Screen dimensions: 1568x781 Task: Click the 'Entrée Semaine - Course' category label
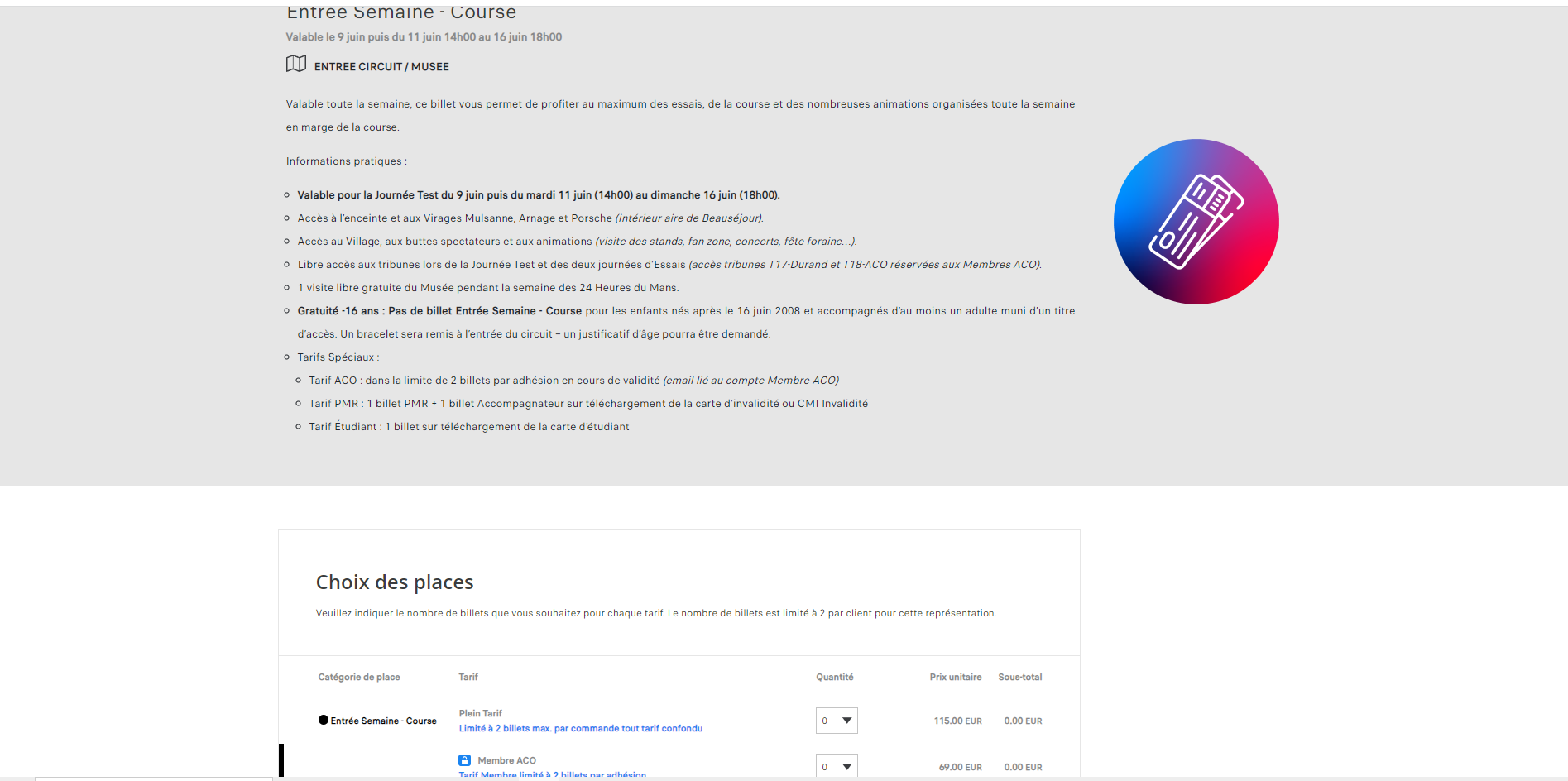tap(384, 721)
